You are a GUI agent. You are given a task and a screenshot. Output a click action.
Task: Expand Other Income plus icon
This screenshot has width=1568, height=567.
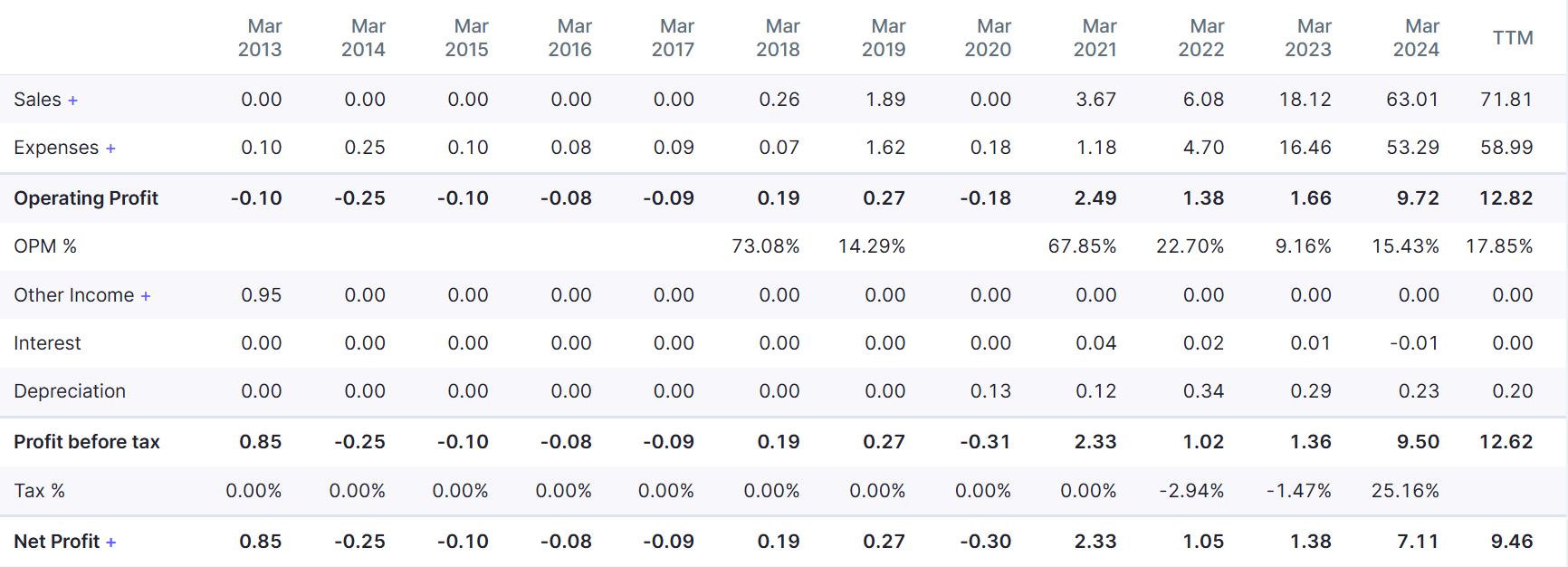pos(146,296)
